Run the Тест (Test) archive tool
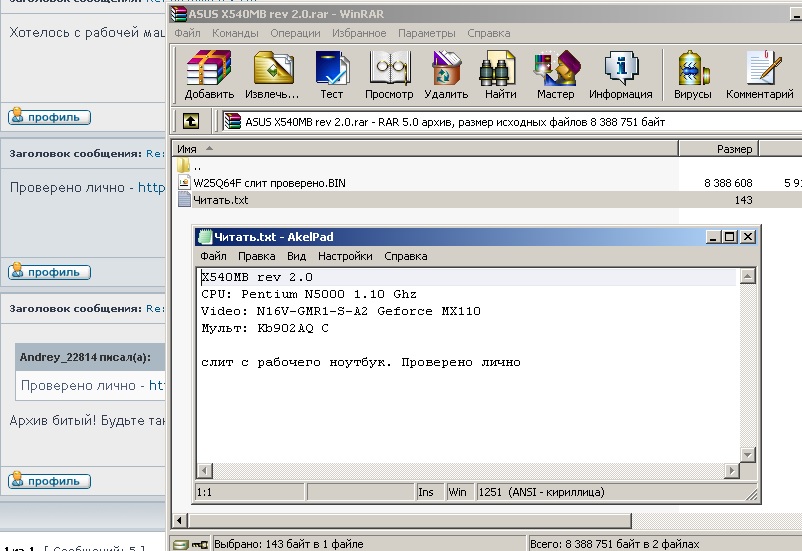802x551 pixels. click(x=331, y=74)
